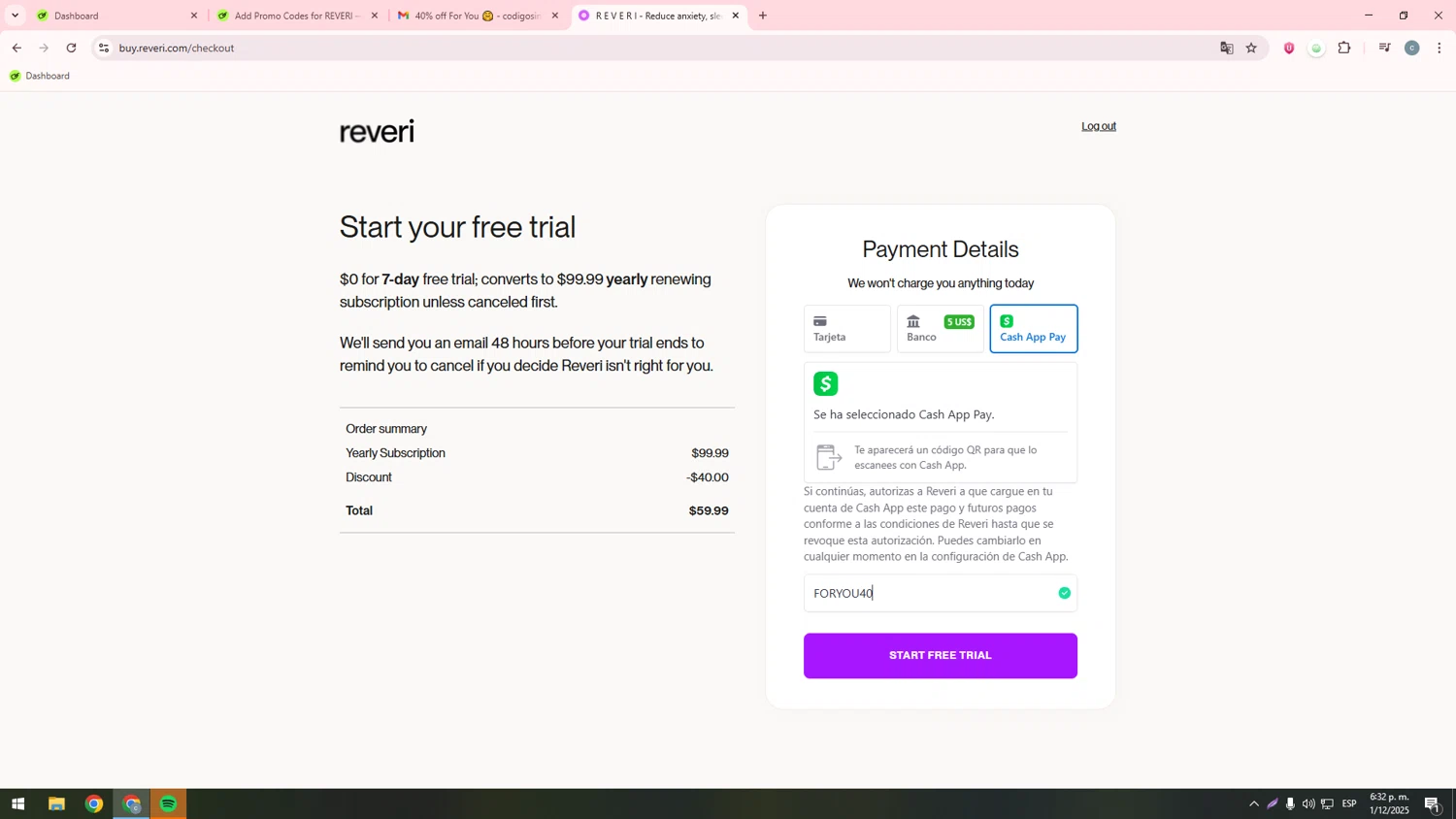1456x819 pixels.
Task: Reload the checkout page
Action: click(71, 48)
